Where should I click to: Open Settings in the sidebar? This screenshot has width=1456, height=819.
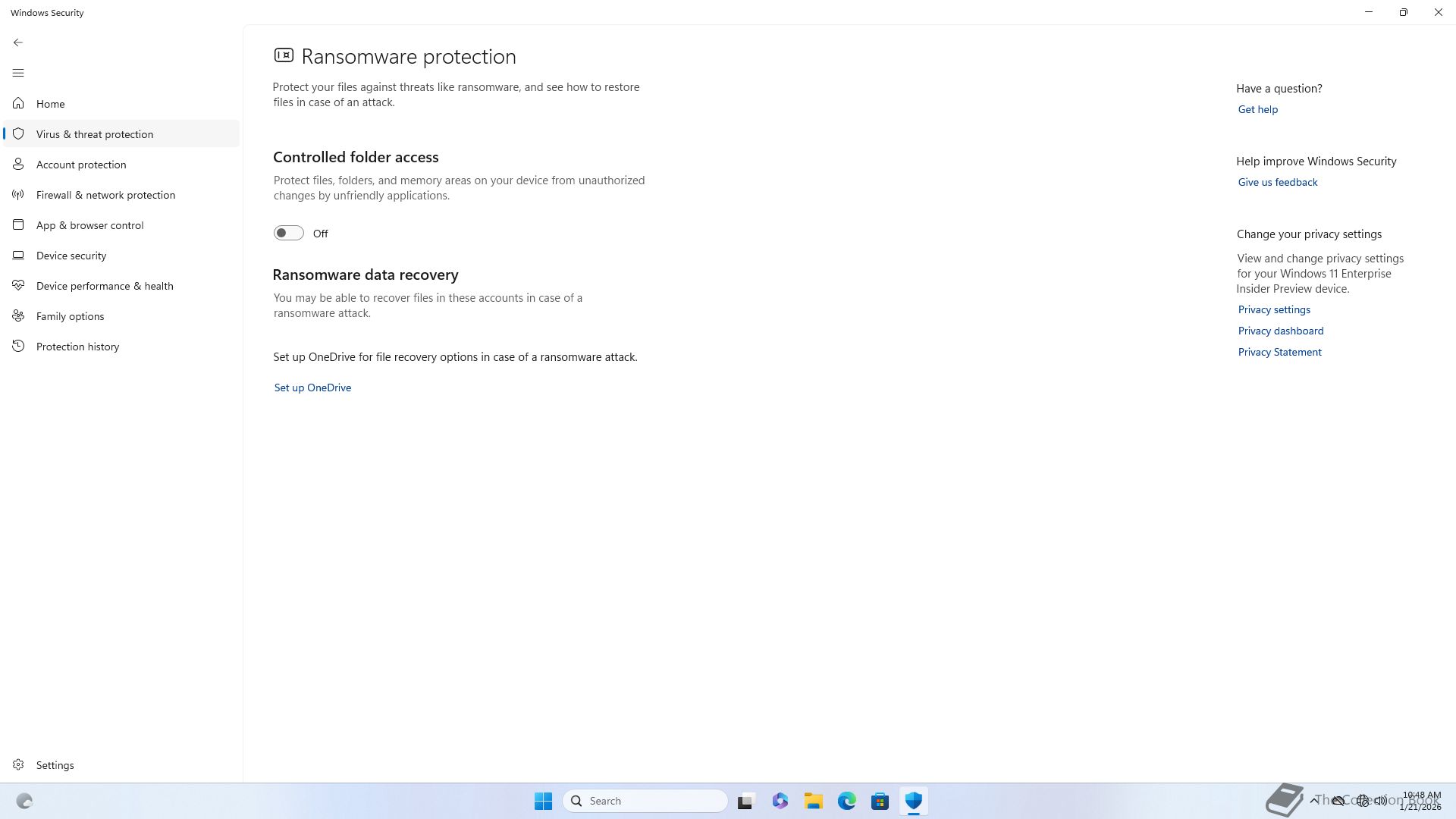click(55, 765)
